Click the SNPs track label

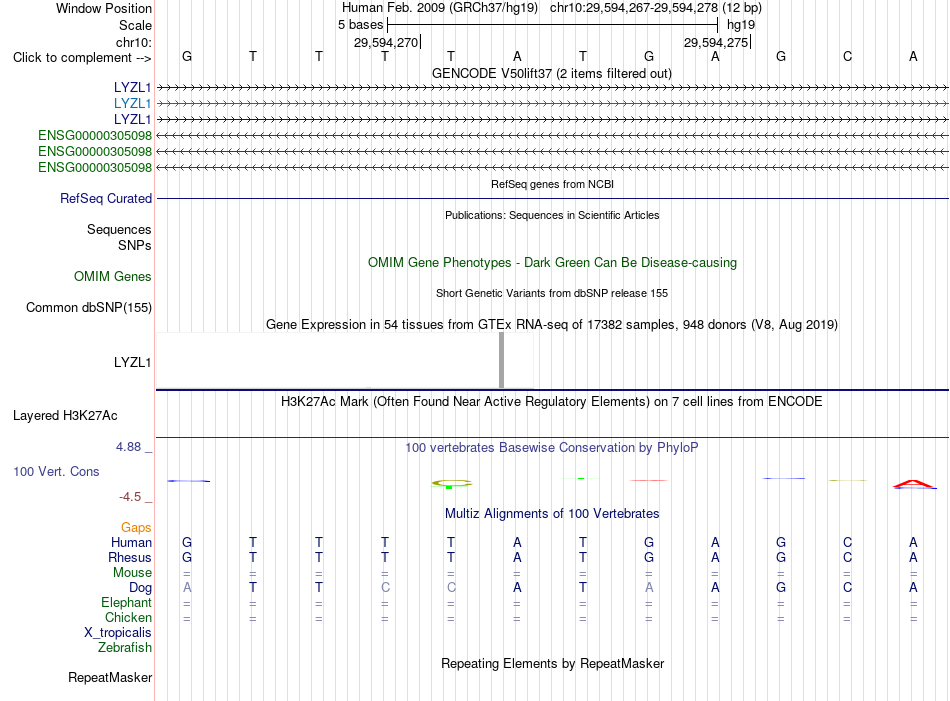pos(135,245)
